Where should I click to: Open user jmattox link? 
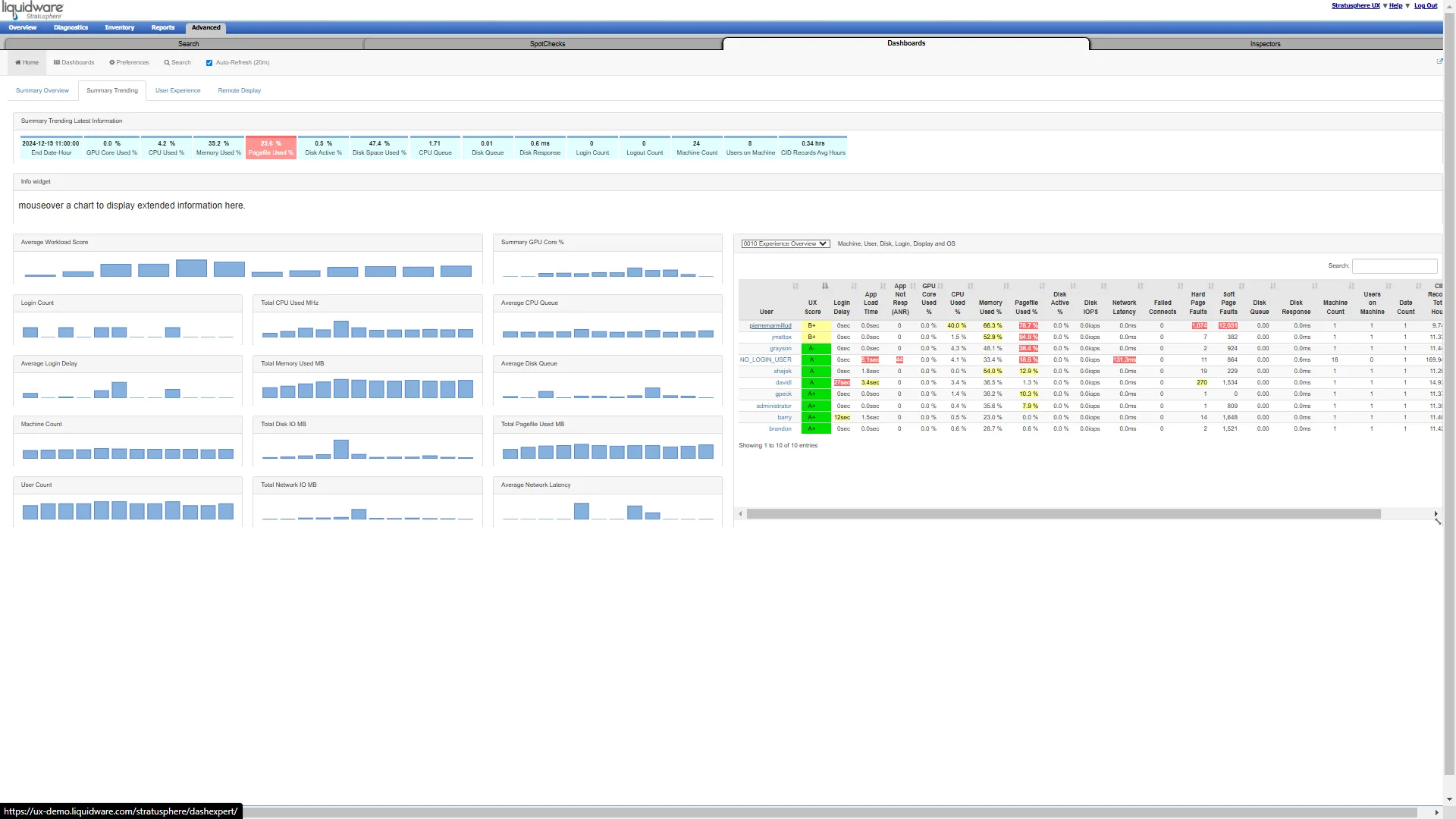coord(781,337)
